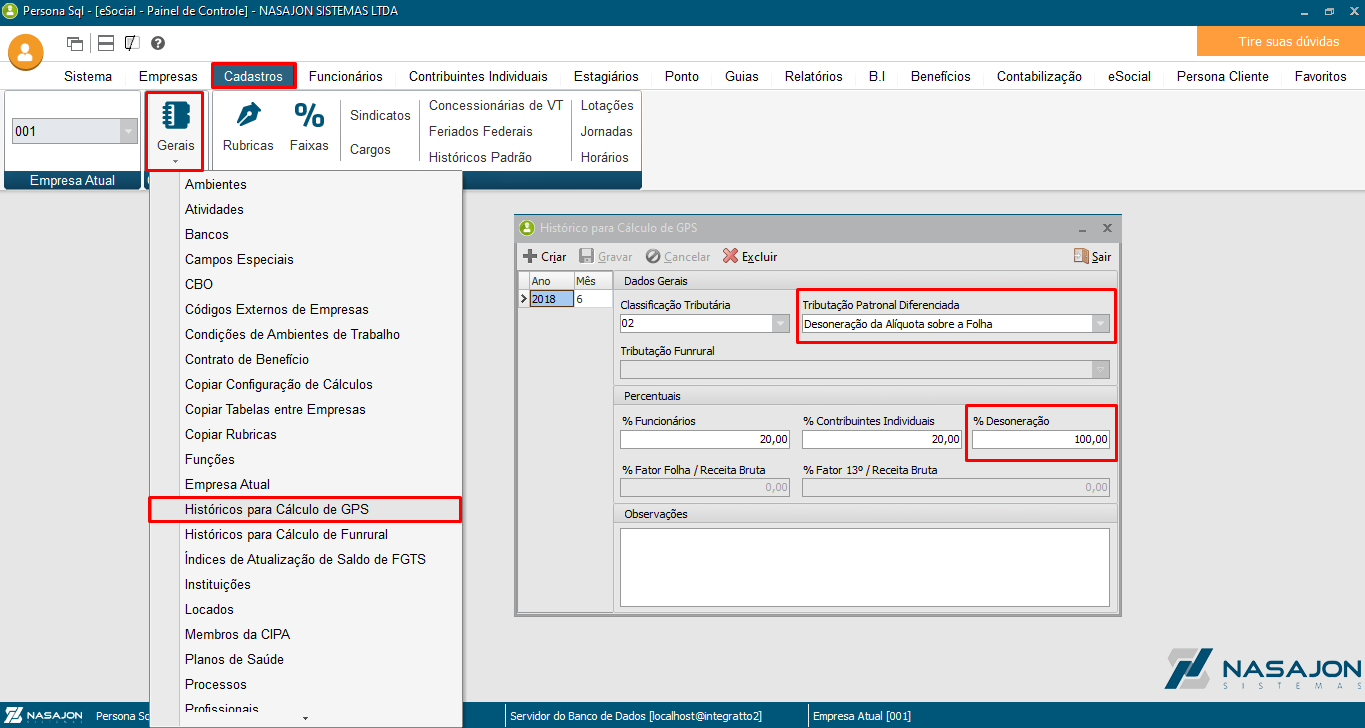Click the cascade windows icon
This screenshot has width=1365, height=728.
click(75, 43)
